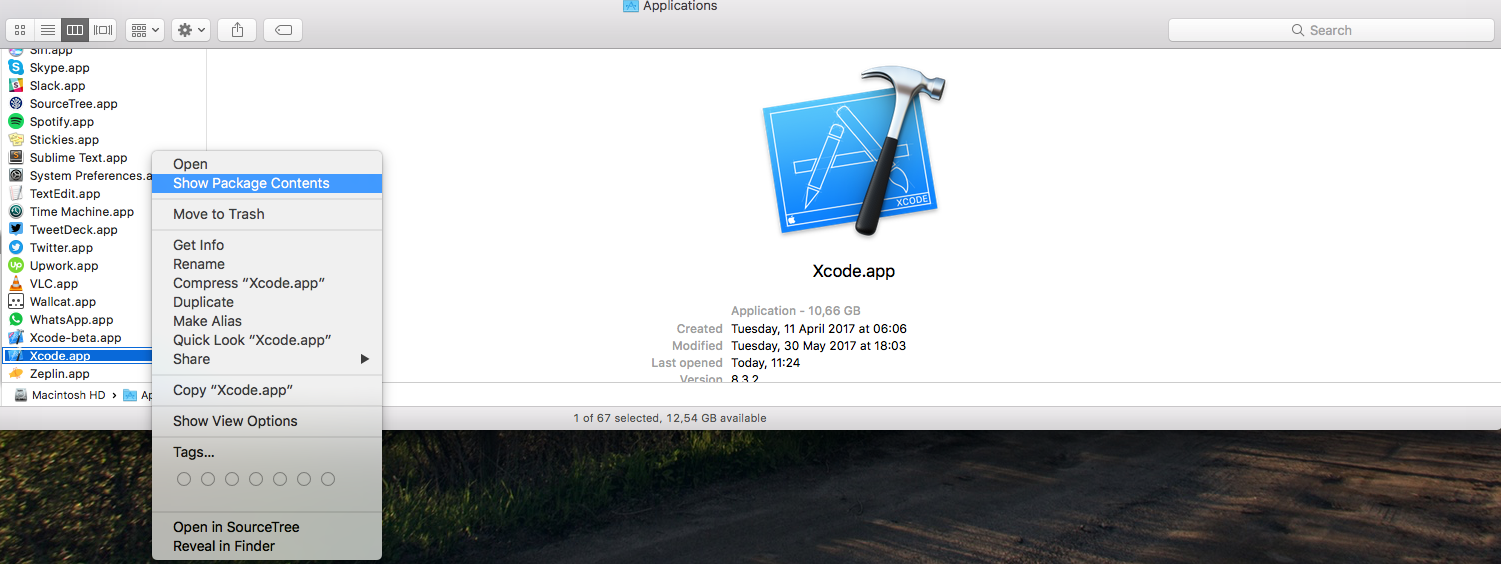Choose Get Info menu item
Image resolution: width=1501 pixels, height=564 pixels.
(267, 245)
